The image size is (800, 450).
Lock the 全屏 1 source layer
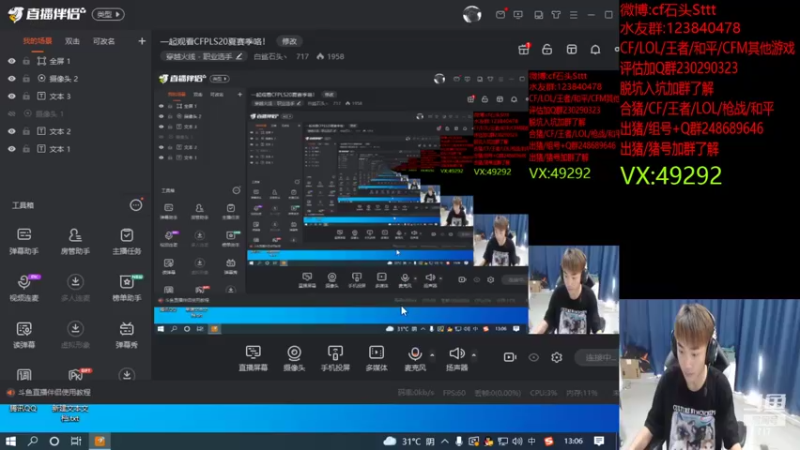26,61
